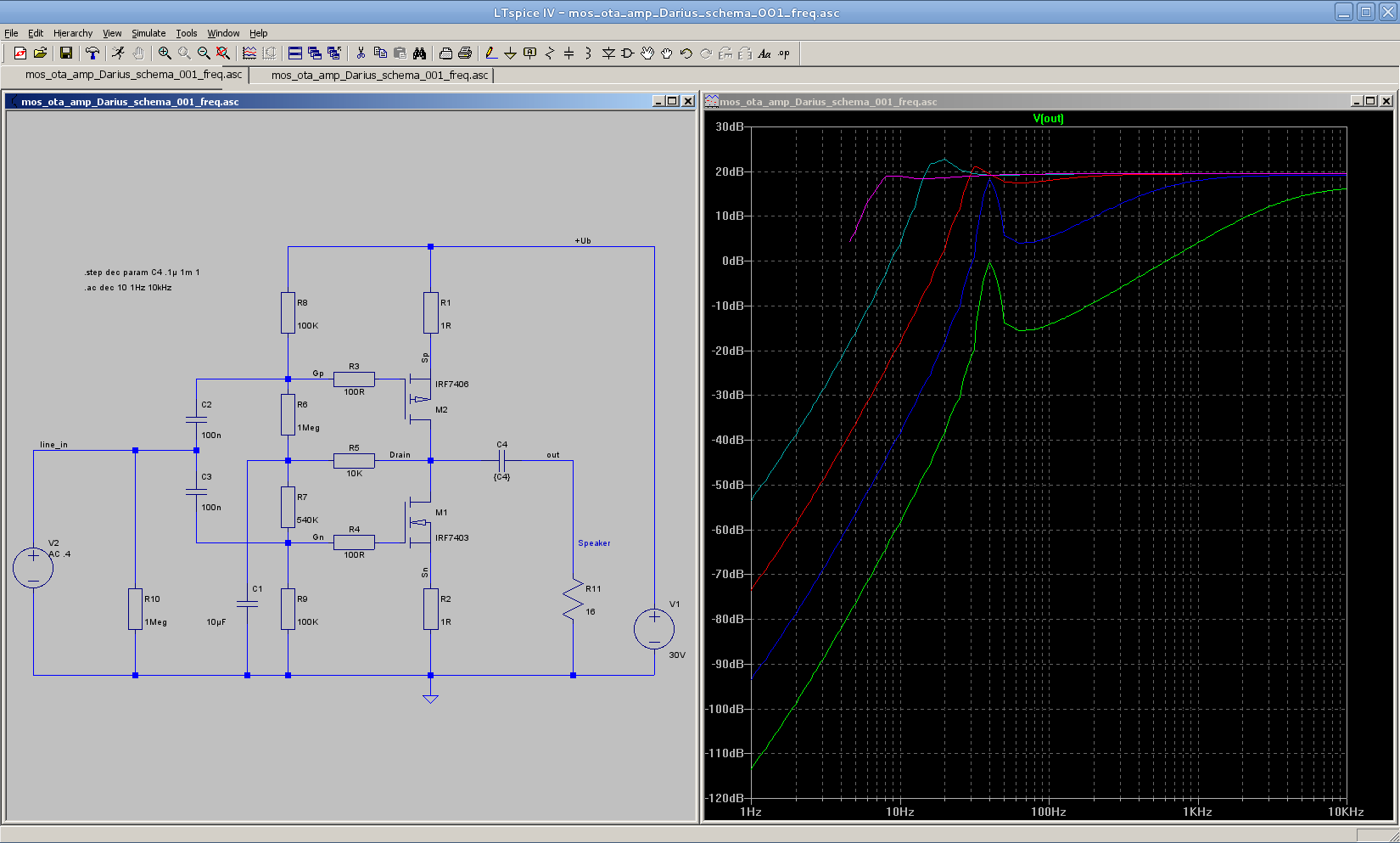Halt the simulation with the hand icon
This screenshot has width=1400, height=843.
tap(137, 53)
